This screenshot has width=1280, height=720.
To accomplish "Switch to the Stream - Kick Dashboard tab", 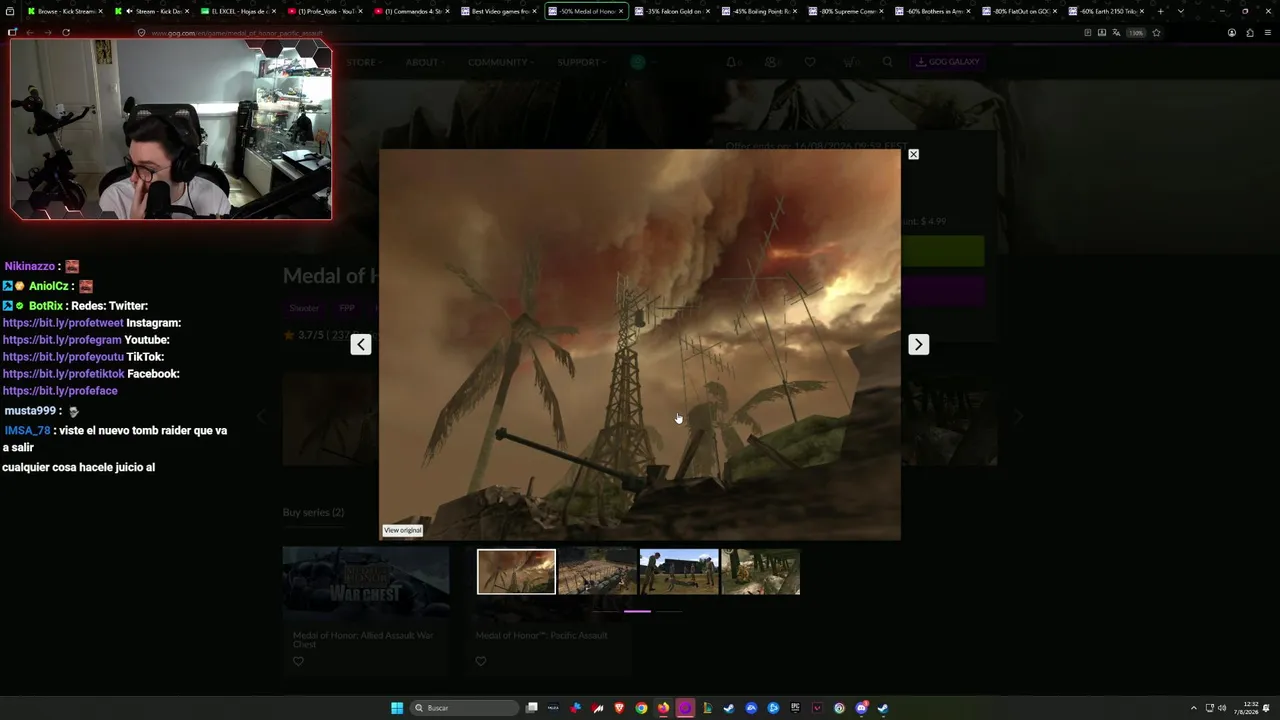I will pyautogui.click(x=152, y=11).
